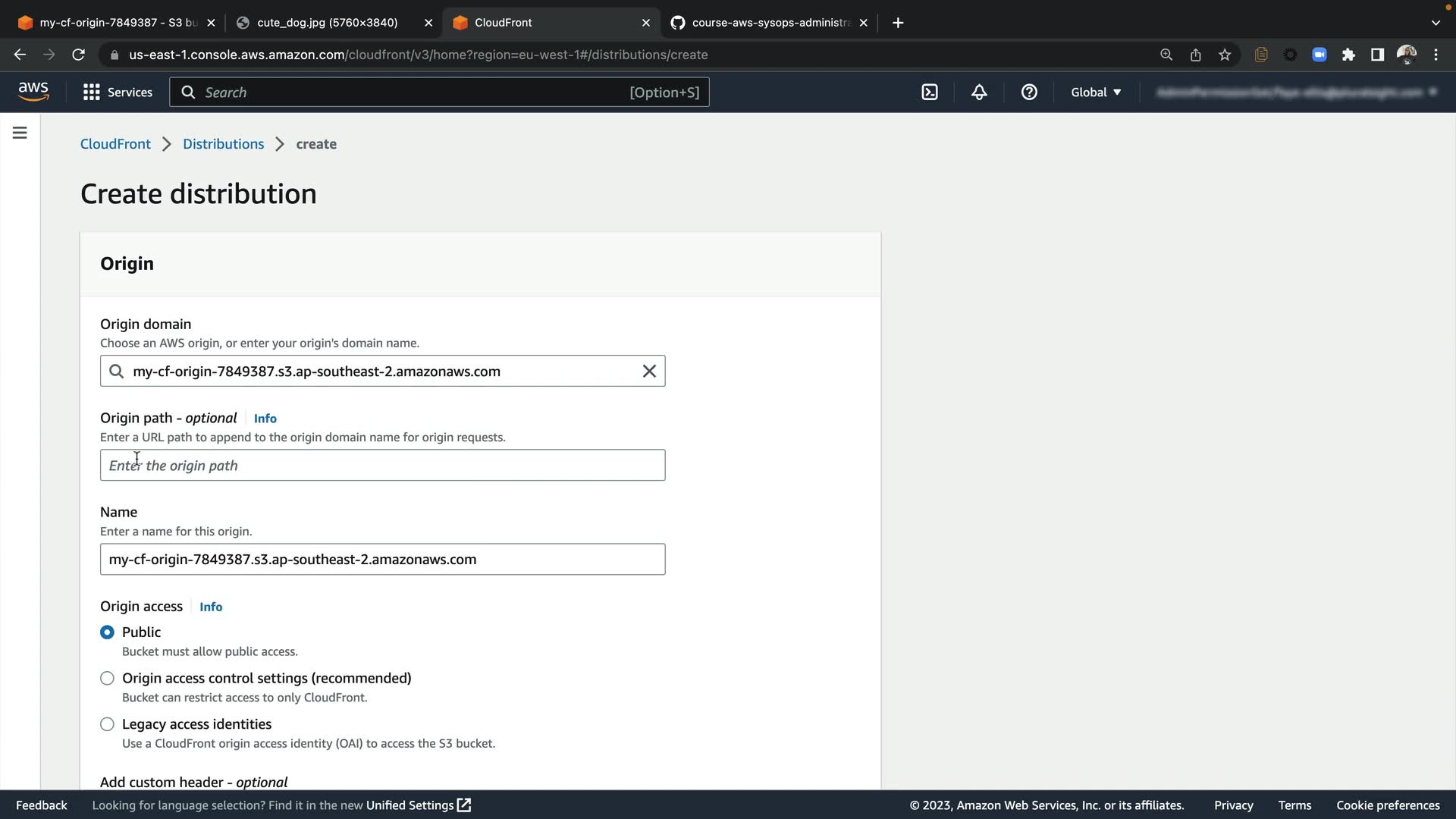
Task: Choose Origin access control settings option
Action: tap(107, 679)
